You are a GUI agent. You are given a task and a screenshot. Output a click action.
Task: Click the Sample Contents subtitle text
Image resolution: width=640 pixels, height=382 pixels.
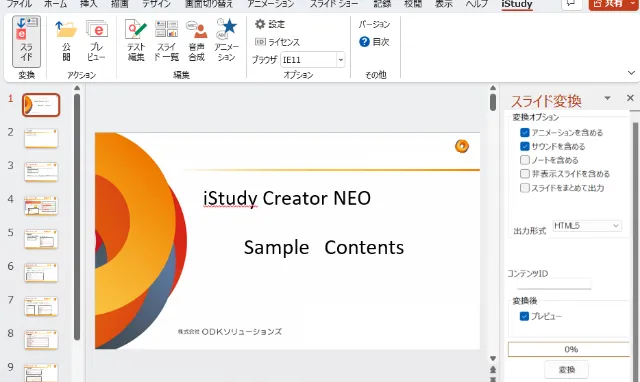(324, 247)
